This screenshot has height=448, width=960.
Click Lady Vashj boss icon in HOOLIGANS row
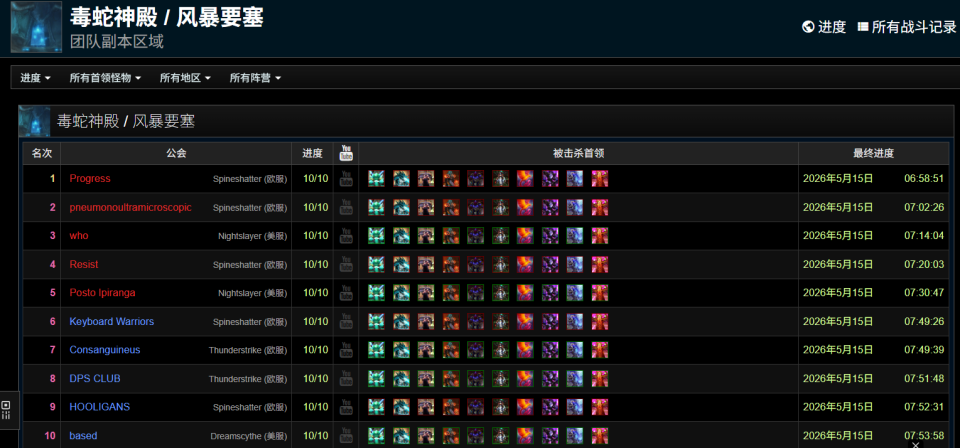coord(500,407)
